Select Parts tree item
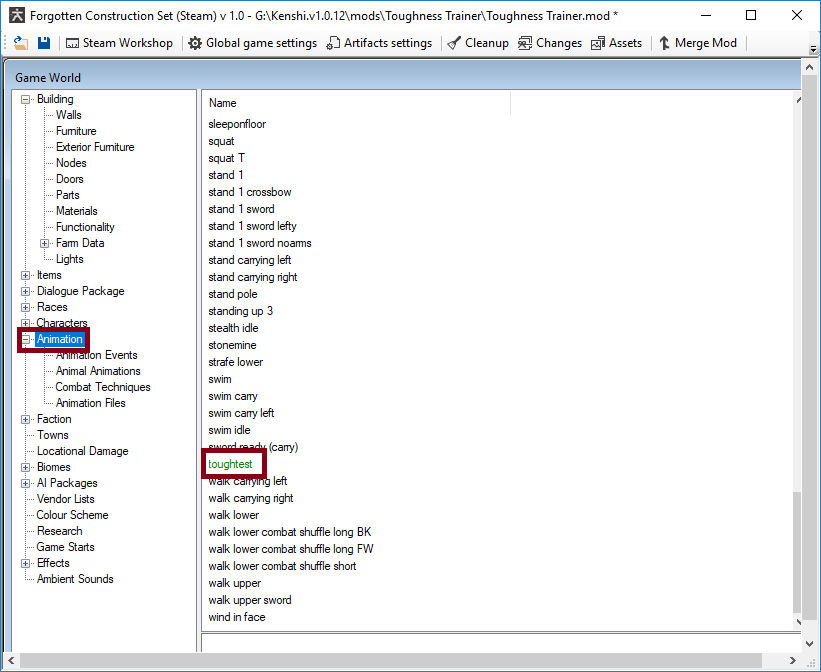This screenshot has height=672, width=821. (68, 195)
